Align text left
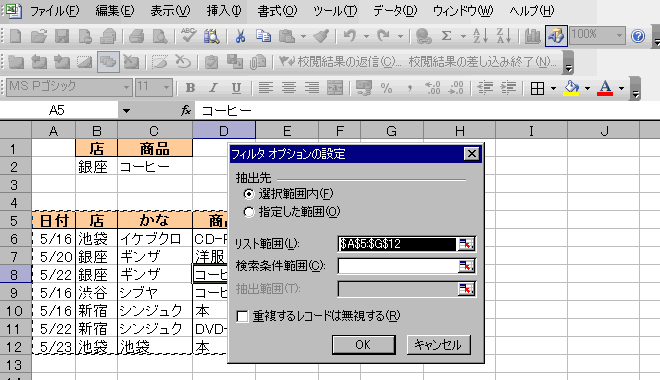Screen dimensions: 660x380 pos(265,88)
